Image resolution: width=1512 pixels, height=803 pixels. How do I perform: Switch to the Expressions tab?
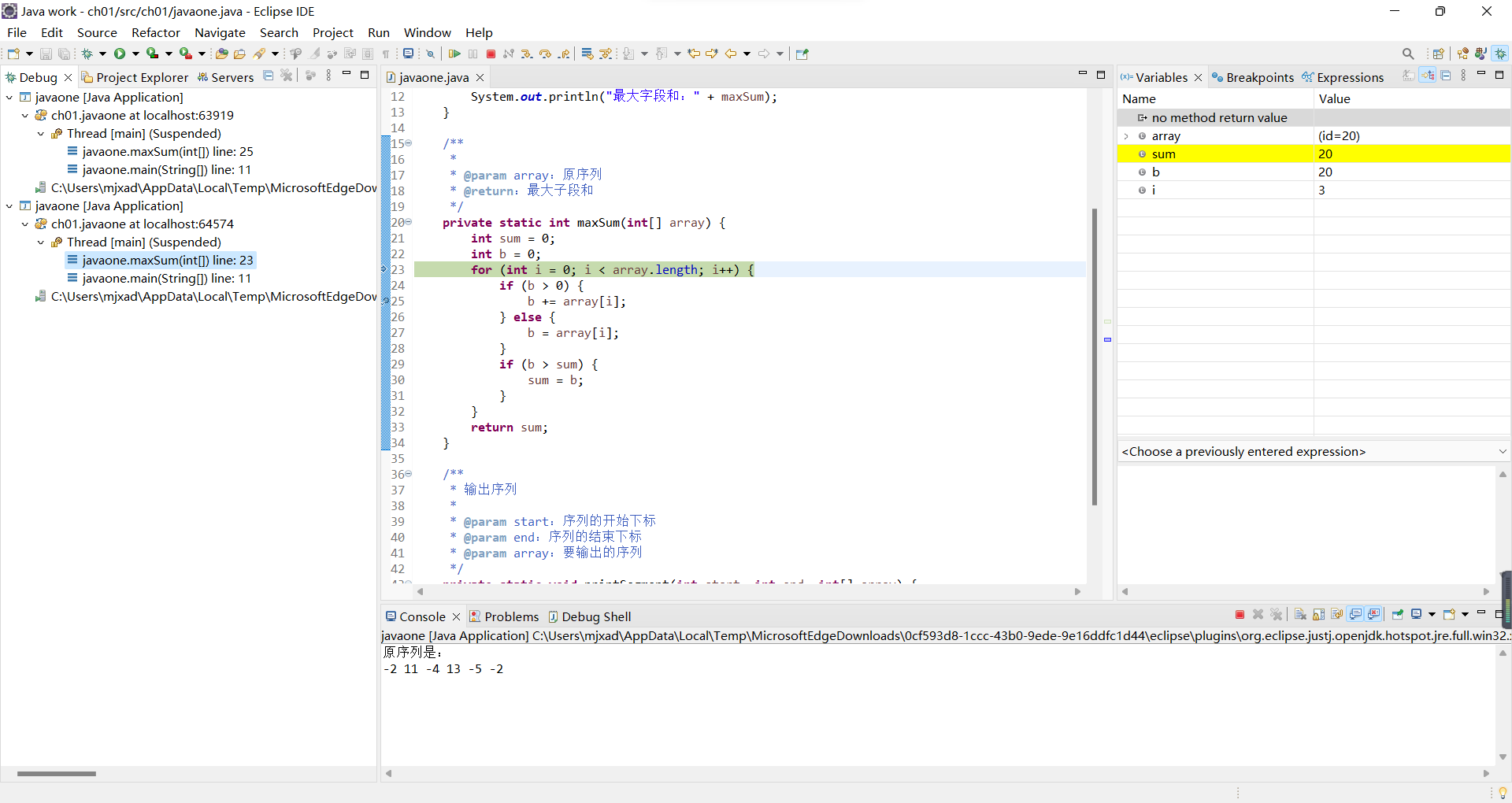[x=1343, y=77]
